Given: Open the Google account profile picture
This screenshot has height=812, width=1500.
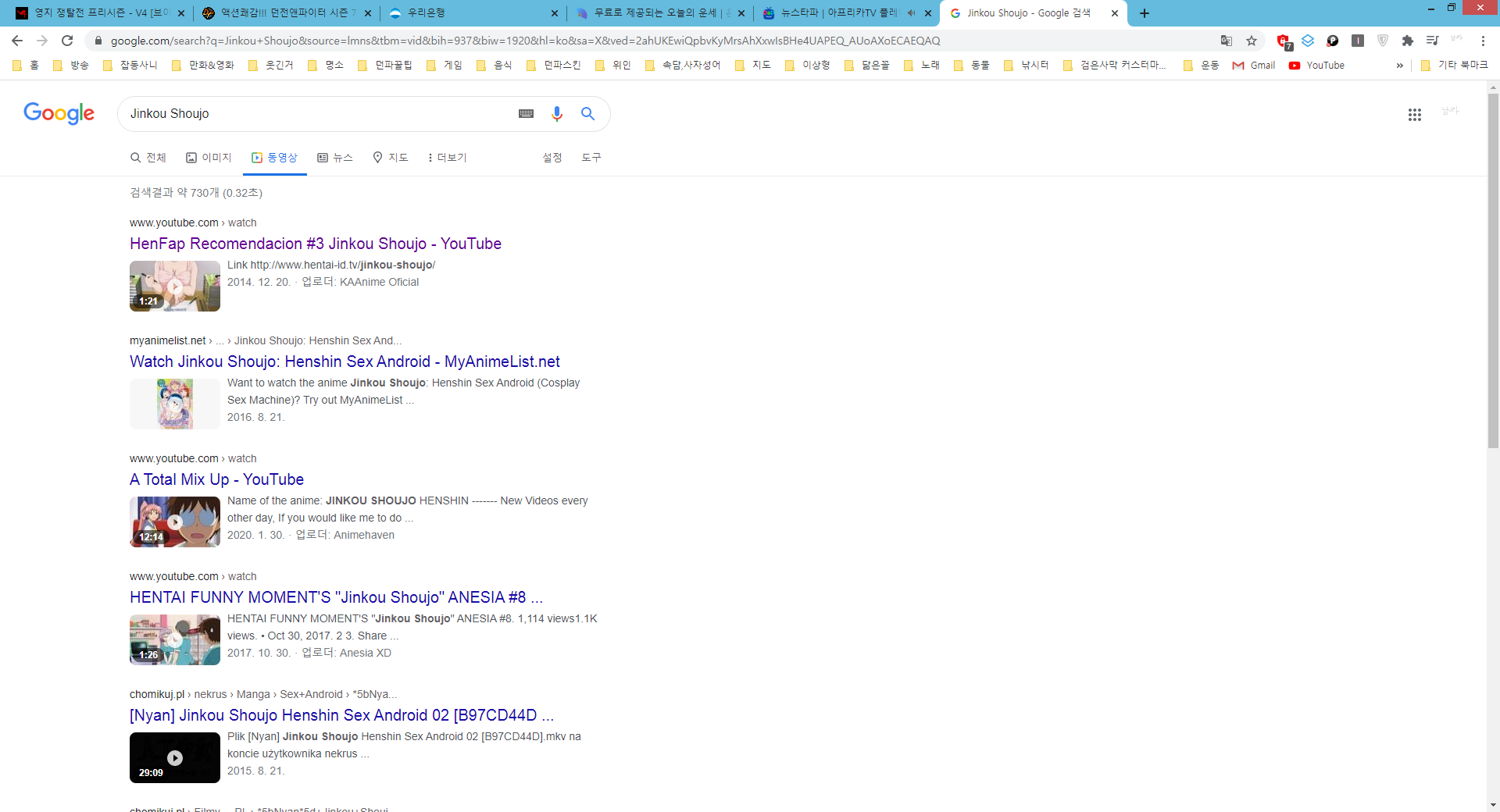Looking at the screenshot, I should 1451,113.
